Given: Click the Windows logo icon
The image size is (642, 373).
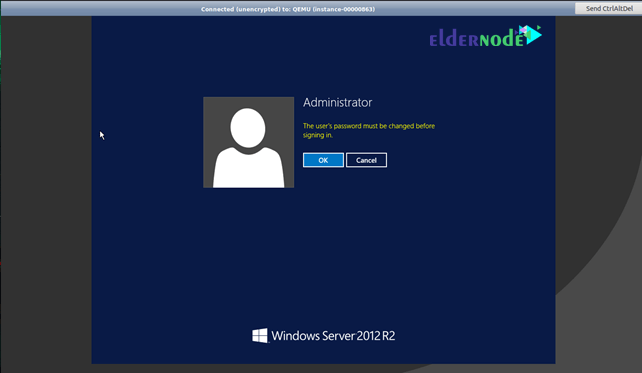Looking at the screenshot, I should [x=260, y=336].
